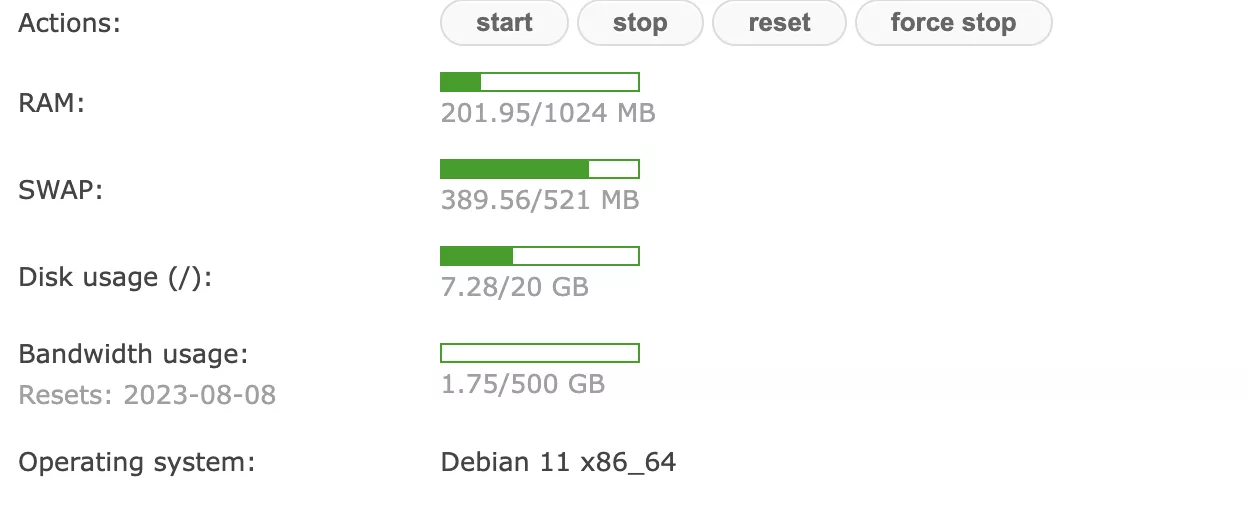Screen dimensions: 1248x512
Task: Hit the reset button
Action: [x=779, y=23]
